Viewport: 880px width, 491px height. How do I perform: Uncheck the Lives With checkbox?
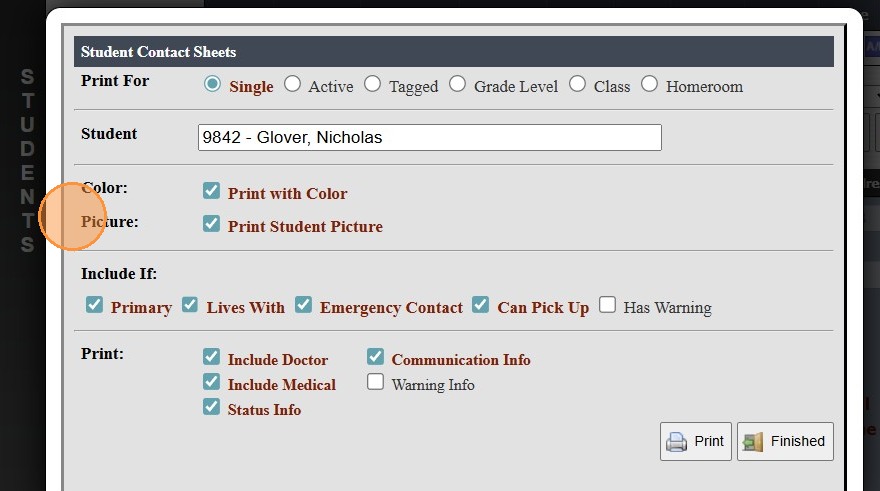(x=190, y=304)
